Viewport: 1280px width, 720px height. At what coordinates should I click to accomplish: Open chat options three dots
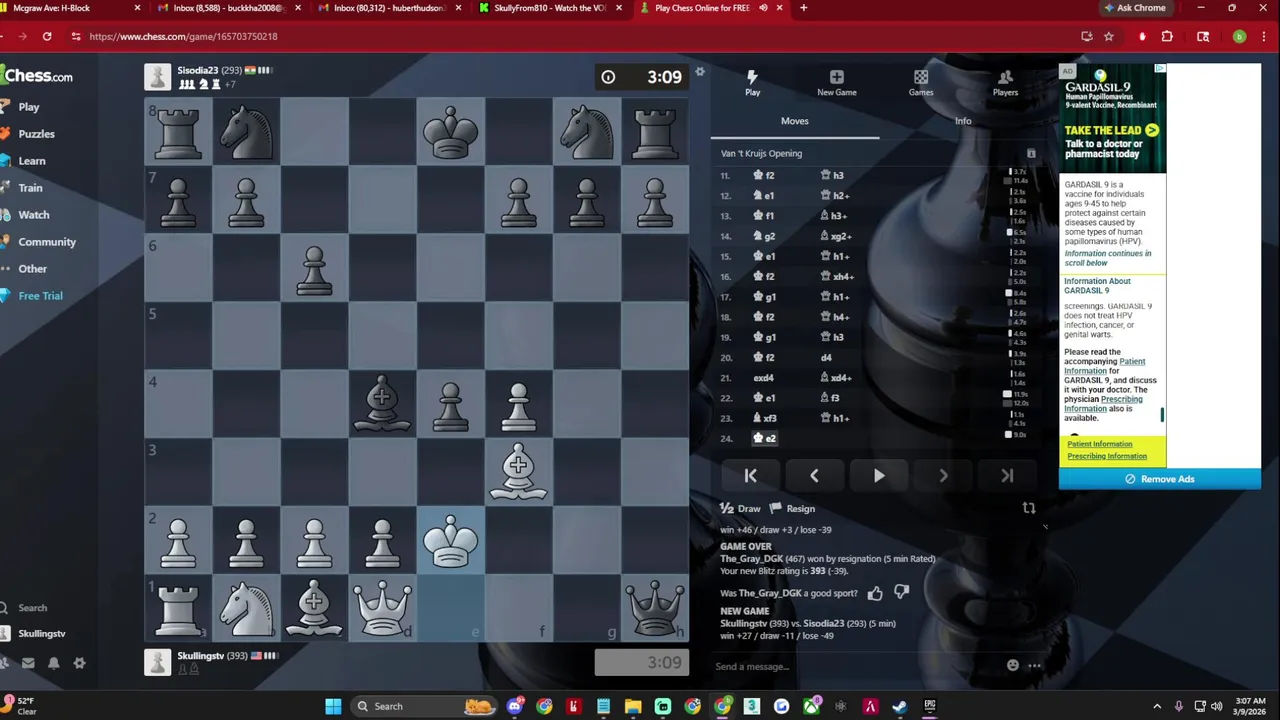pyautogui.click(x=1035, y=666)
